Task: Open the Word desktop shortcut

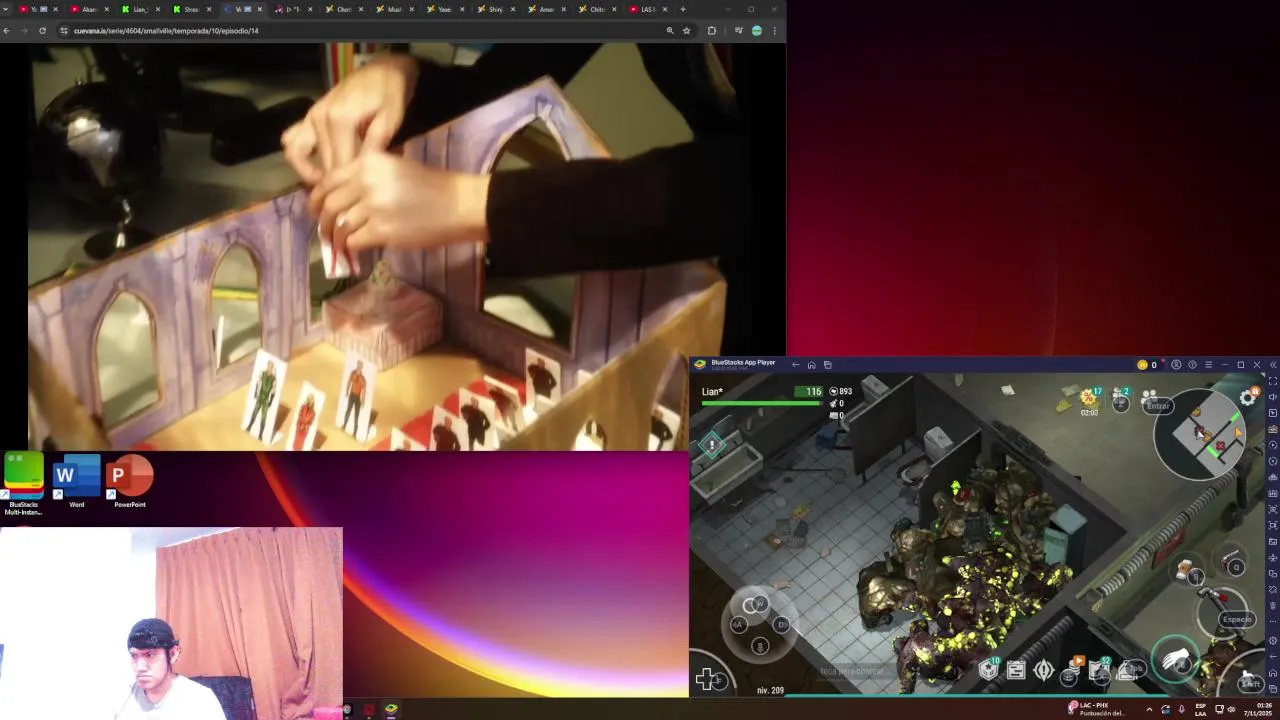Action: pyautogui.click(x=77, y=482)
